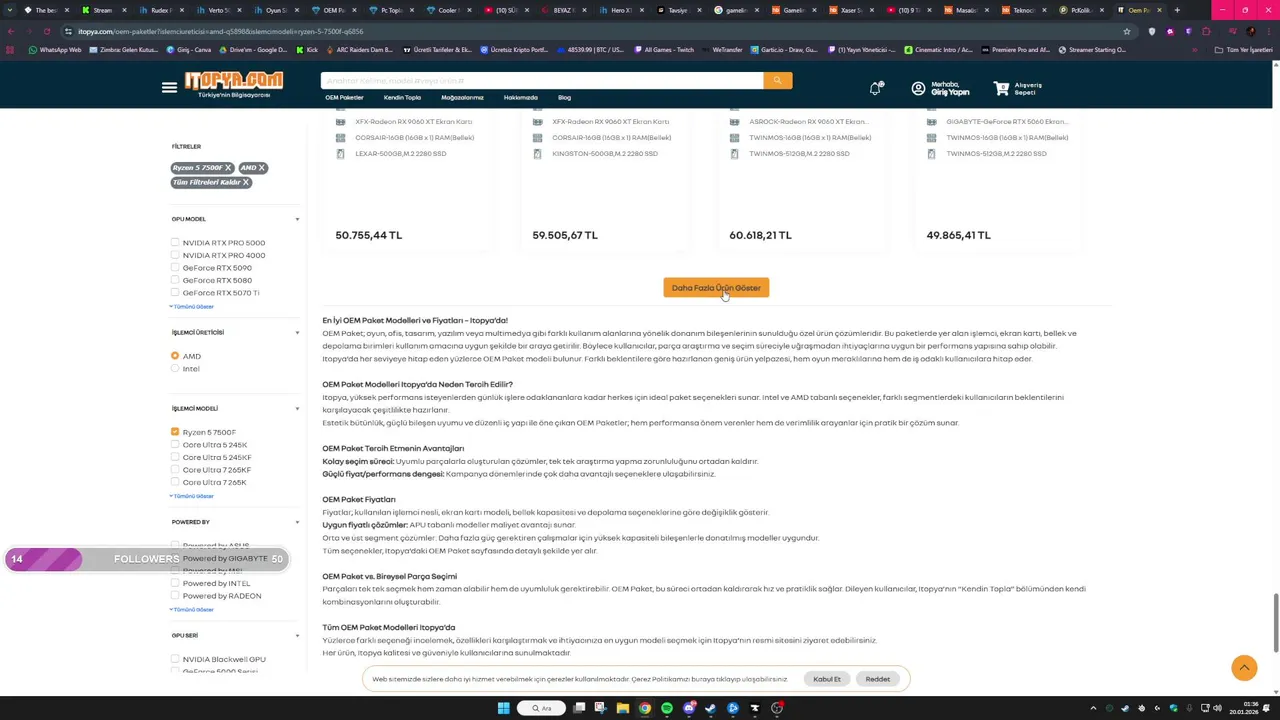Expand Tümünü Göster under İŞLEMCİ MODELİ
The image size is (1280, 720).
(x=192, y=496)
